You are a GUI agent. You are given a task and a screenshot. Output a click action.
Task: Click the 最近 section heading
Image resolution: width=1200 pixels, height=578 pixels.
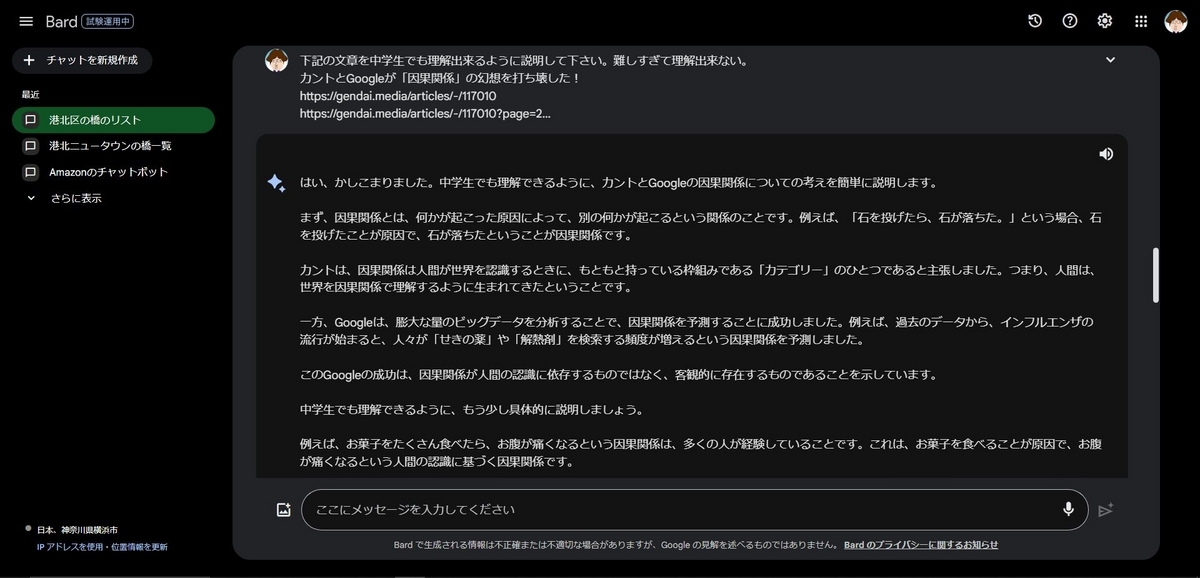(30, 95)
